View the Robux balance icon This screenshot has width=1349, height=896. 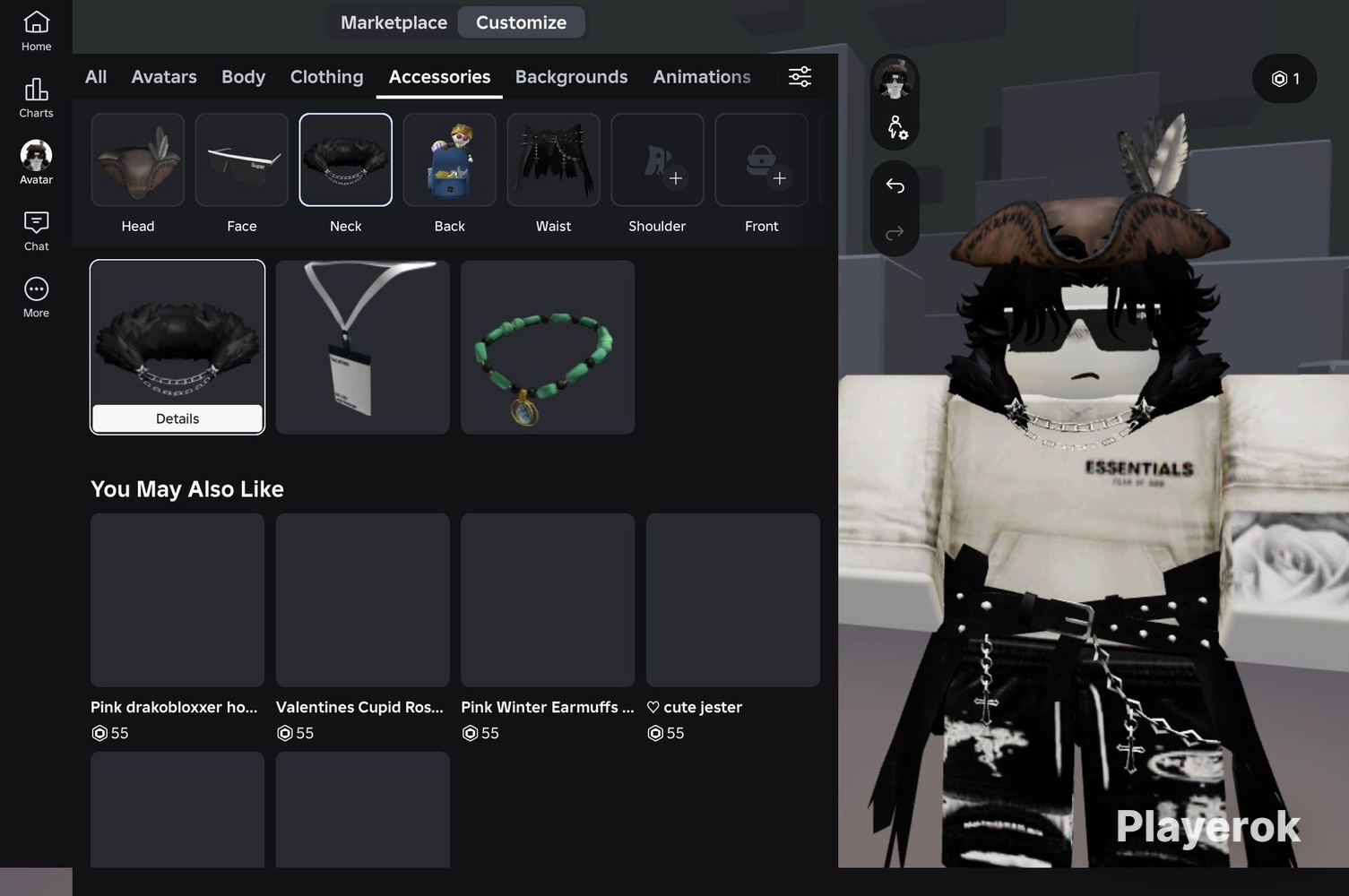(1284, 79)
